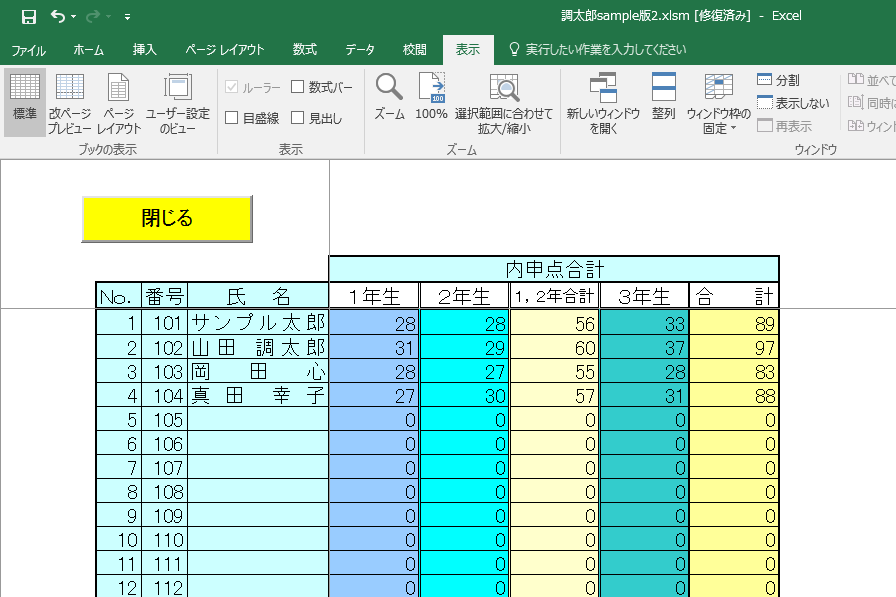The width and height of the screenshot is (896, 597).
Task: Select the 1年生 column header
Action: pos(374,296)
